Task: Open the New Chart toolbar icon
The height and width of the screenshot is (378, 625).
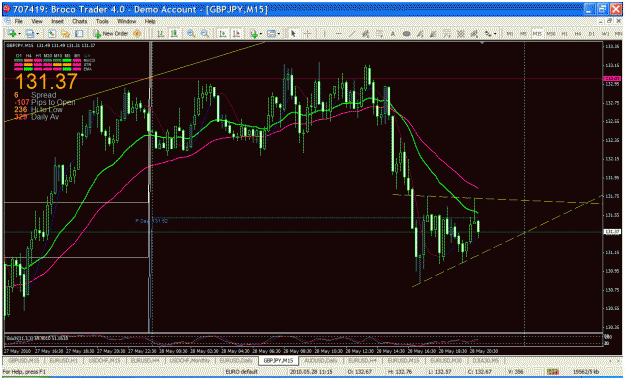Action: point(12,34)
